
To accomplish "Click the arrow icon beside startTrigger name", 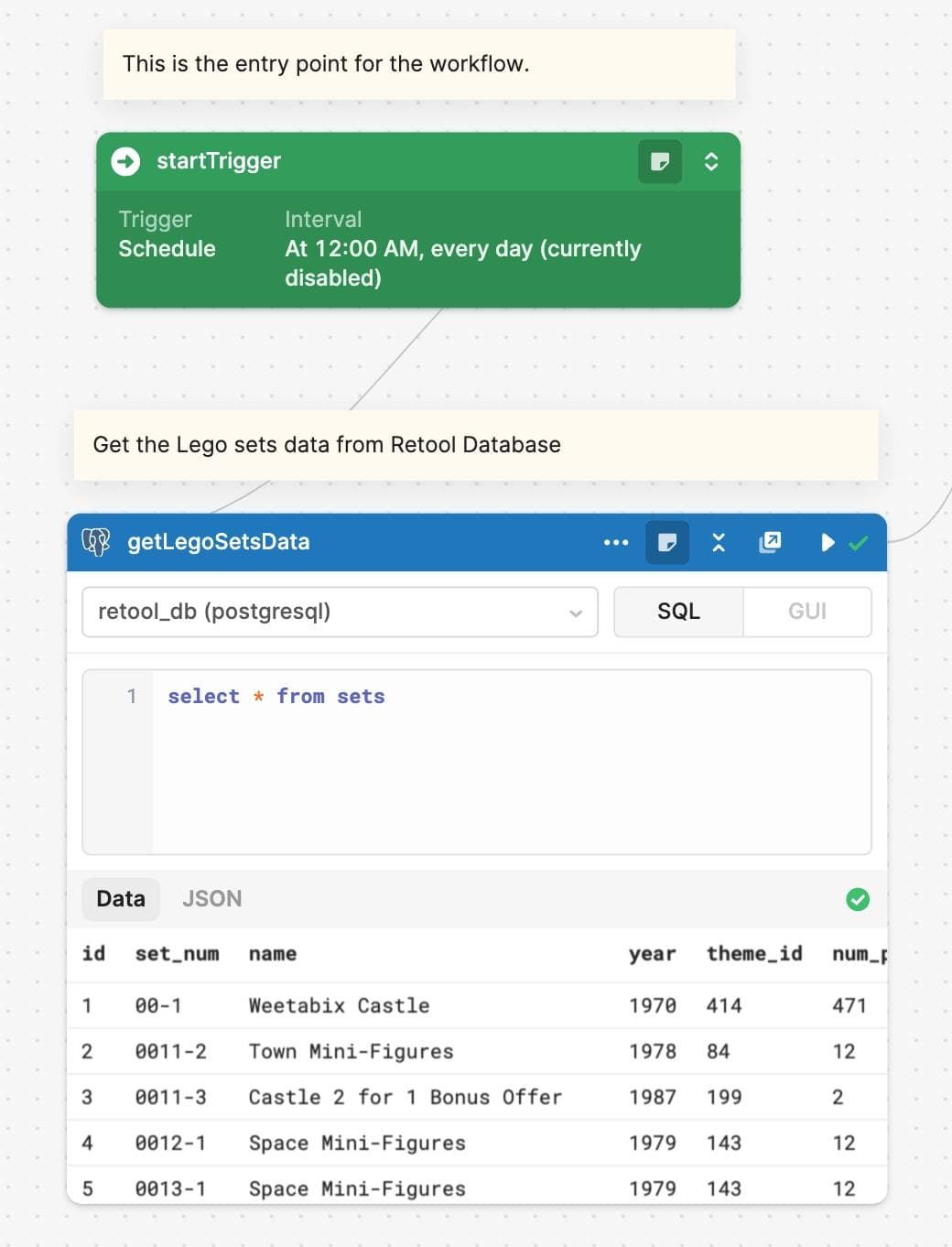I will (x=123, y=161).
